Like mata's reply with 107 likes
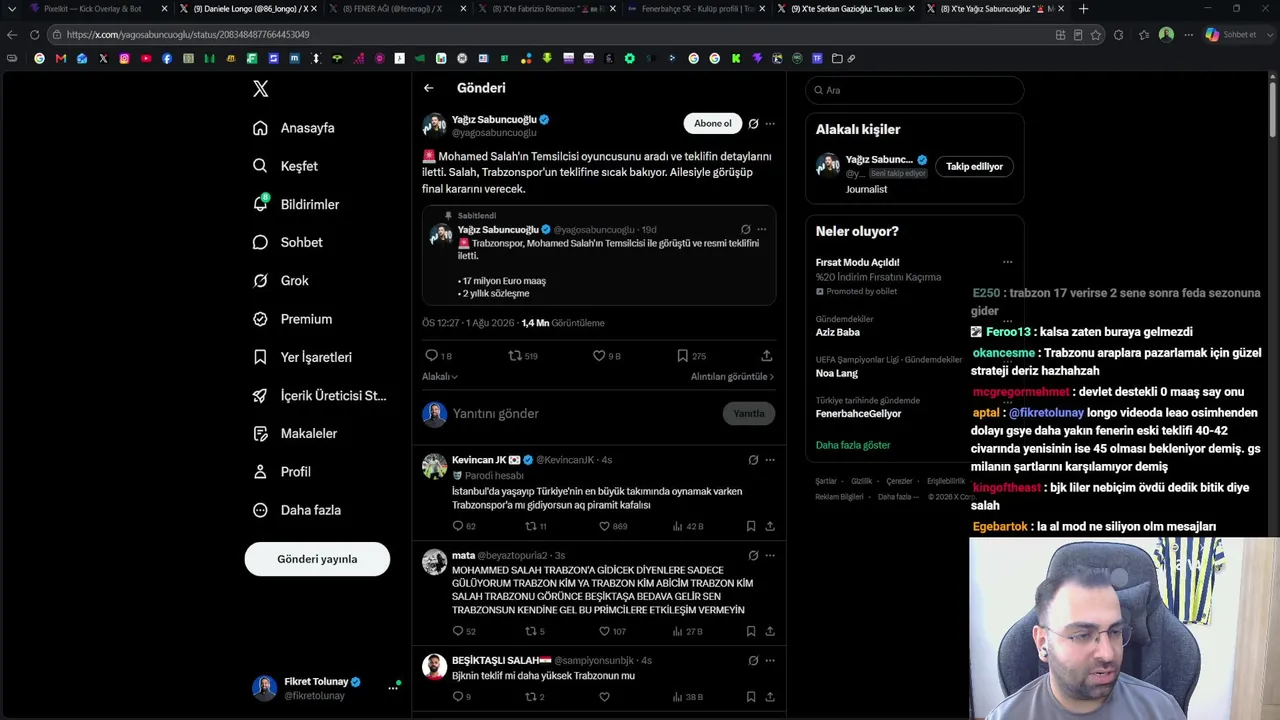Image resolution: width=1280 pixels, height=720 pixels. [604, 631]
